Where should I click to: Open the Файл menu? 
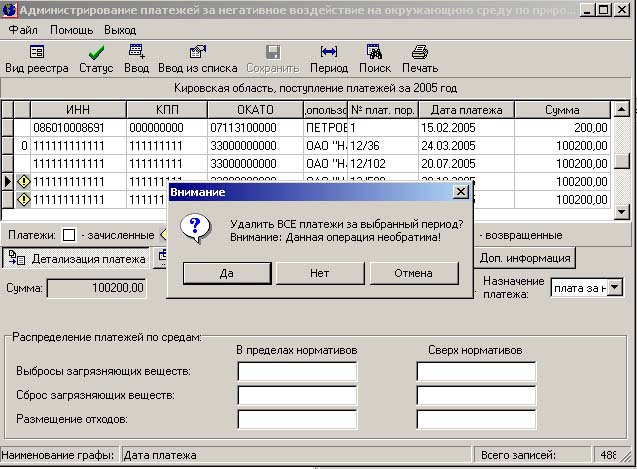[x=22, y=30]
